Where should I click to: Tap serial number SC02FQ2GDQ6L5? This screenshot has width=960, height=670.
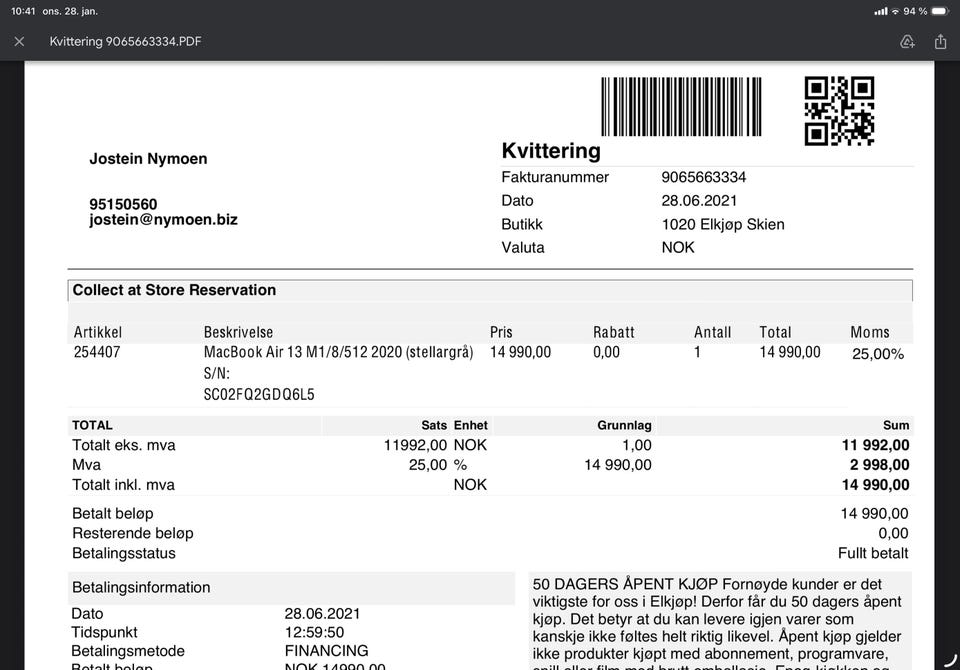pyautogui.click(x=259, y=394)
